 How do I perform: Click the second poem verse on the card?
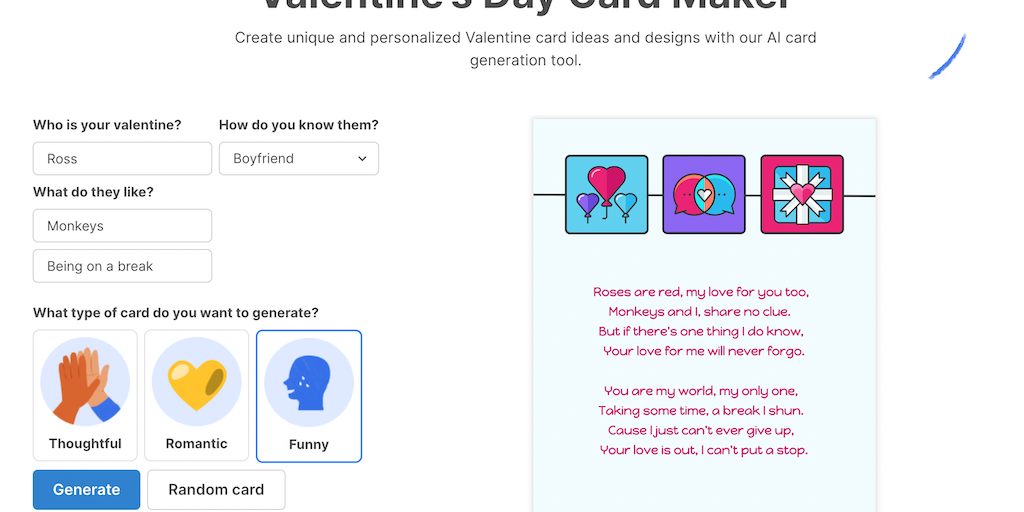pyautogui.click(x=702, y=420)
